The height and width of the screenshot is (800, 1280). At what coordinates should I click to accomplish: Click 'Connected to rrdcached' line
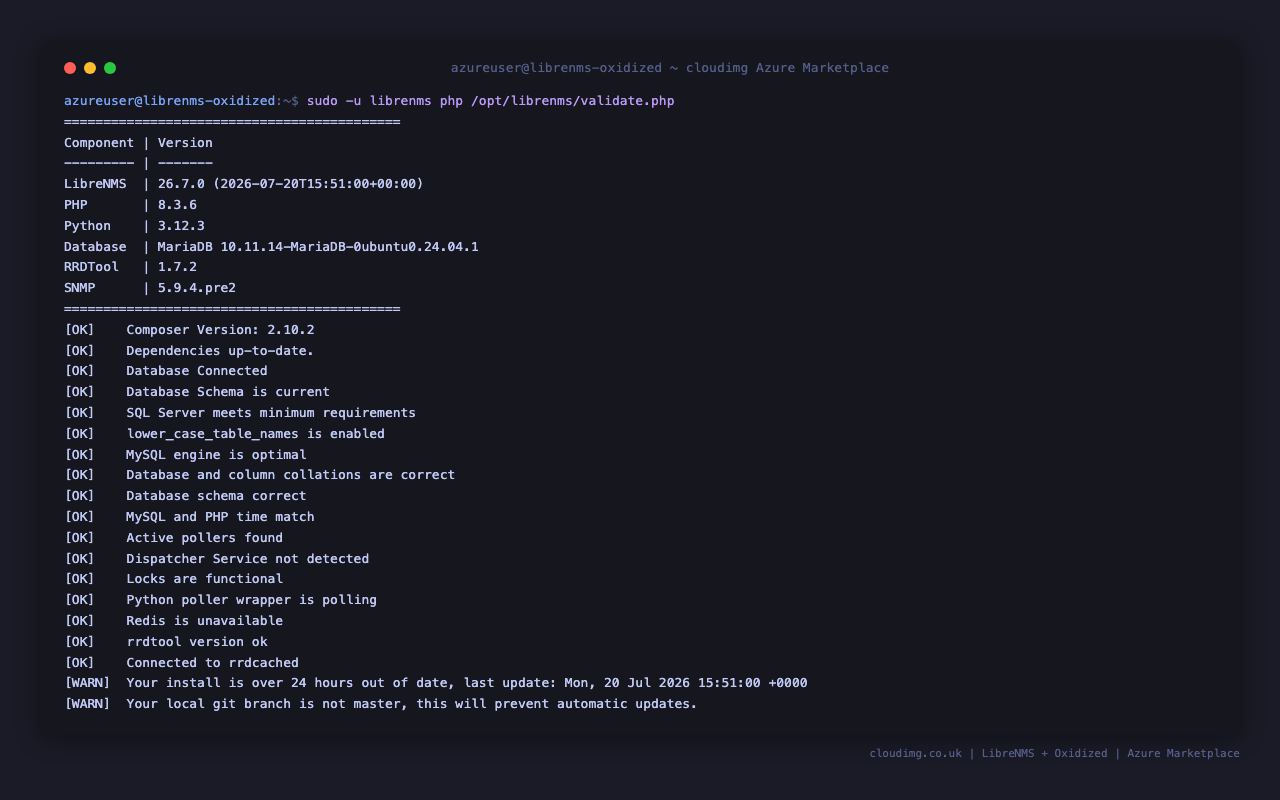[181, 663]
